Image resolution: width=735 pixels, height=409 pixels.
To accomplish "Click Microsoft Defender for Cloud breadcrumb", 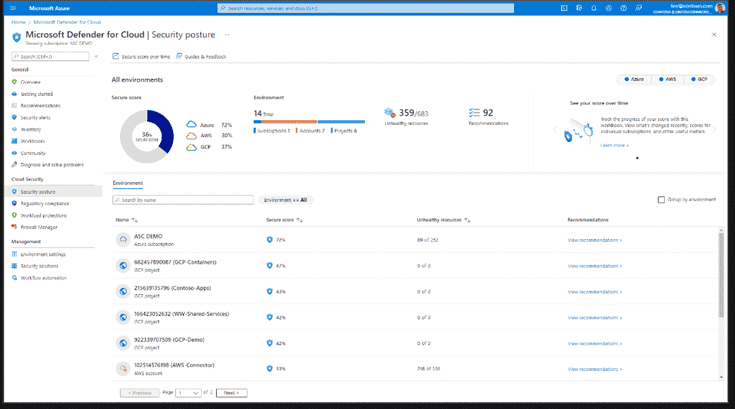I will (67, 22).
